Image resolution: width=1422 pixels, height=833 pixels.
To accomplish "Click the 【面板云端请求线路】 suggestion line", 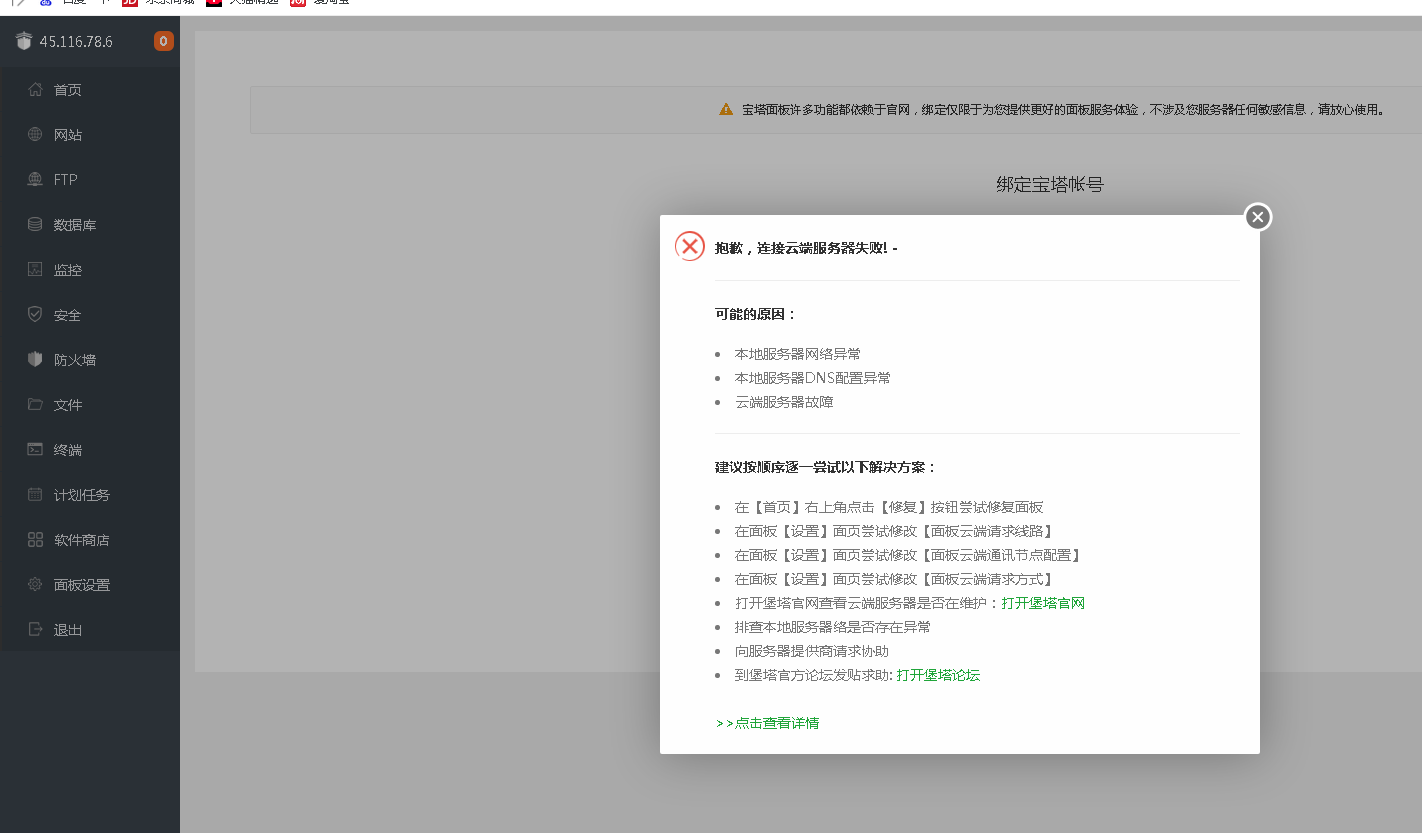I will click(894, 531).
